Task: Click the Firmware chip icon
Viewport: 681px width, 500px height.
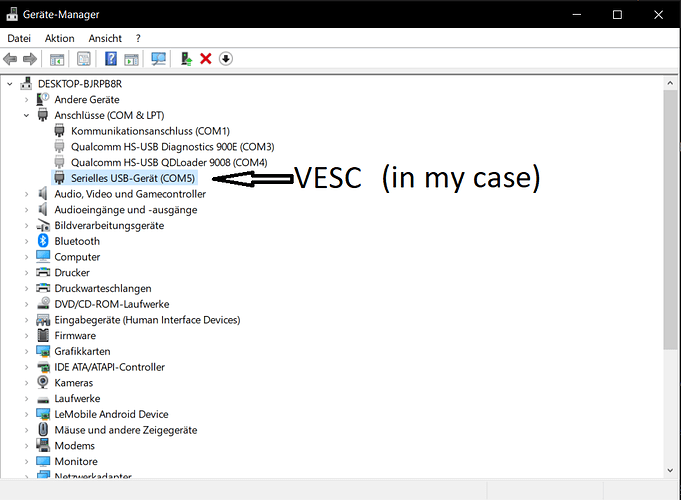Action: pos(43,335)
